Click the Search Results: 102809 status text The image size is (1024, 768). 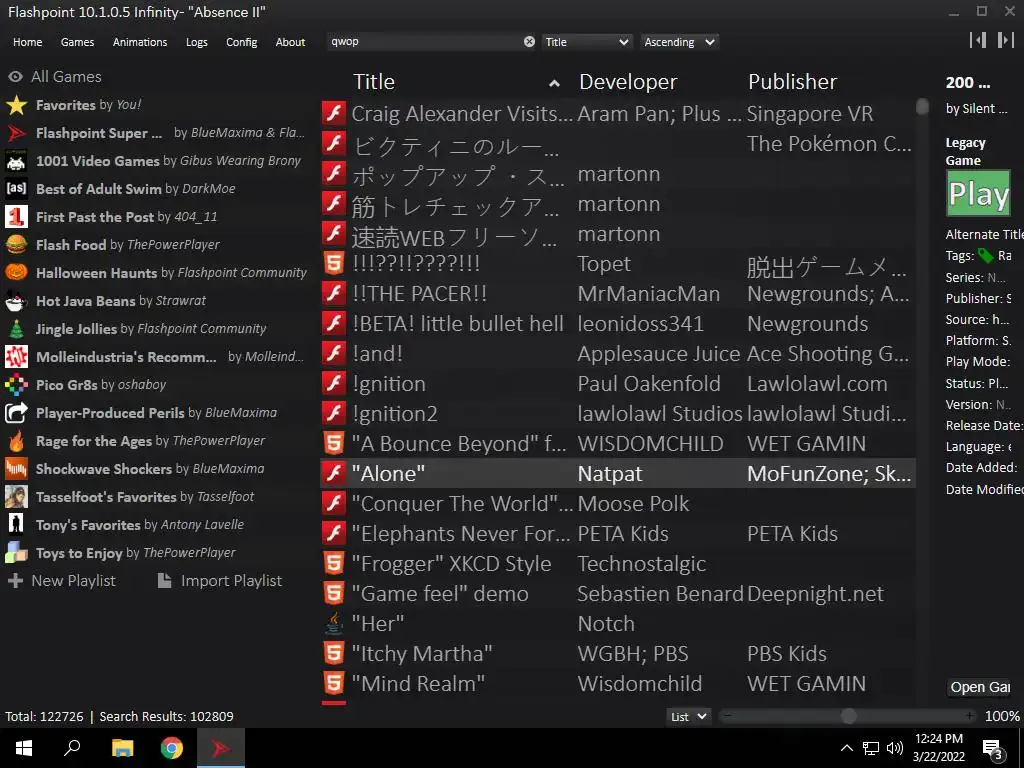tap(166, 716)
